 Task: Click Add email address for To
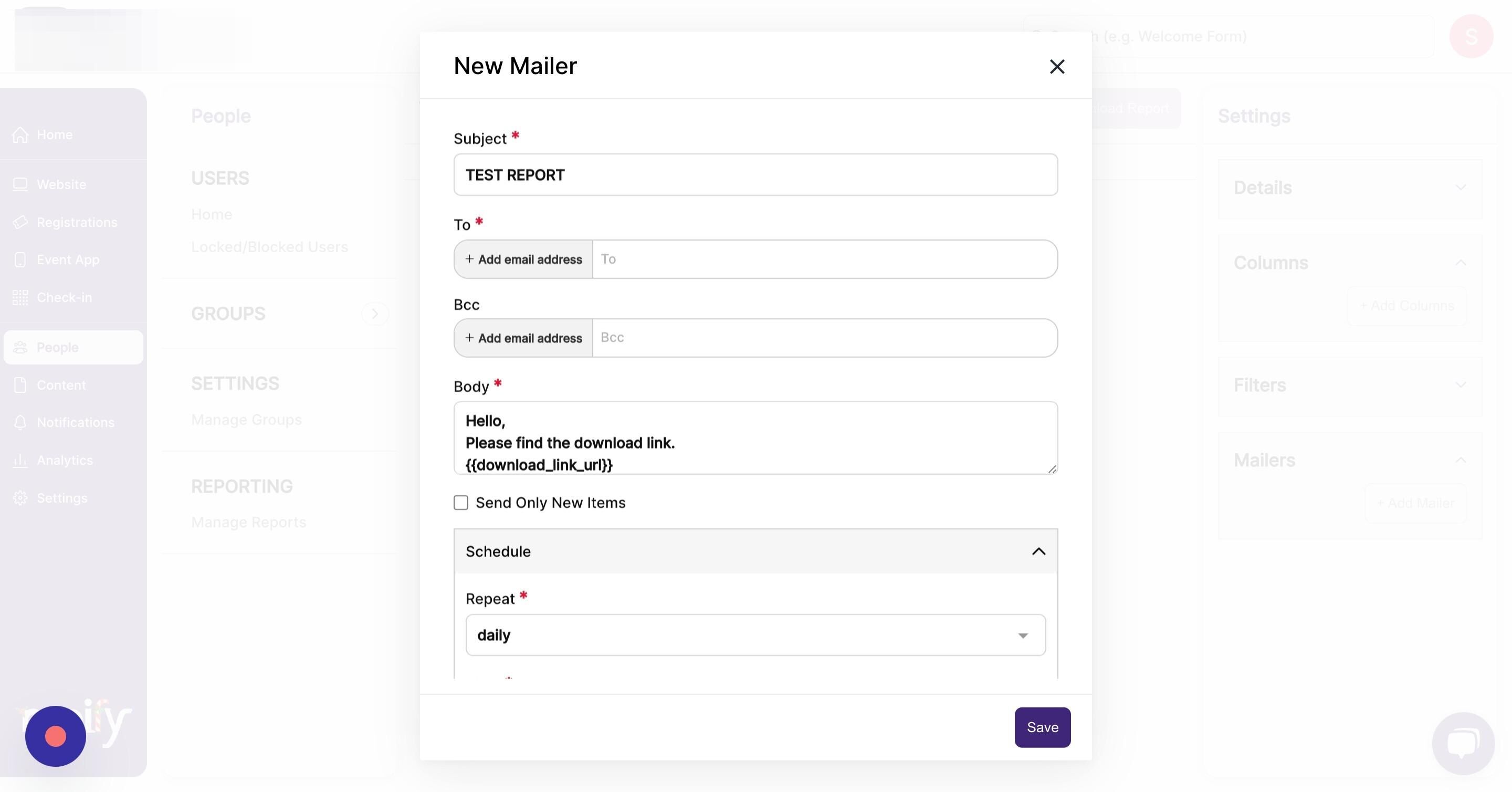pyautogui.click(x=523, y=259)
